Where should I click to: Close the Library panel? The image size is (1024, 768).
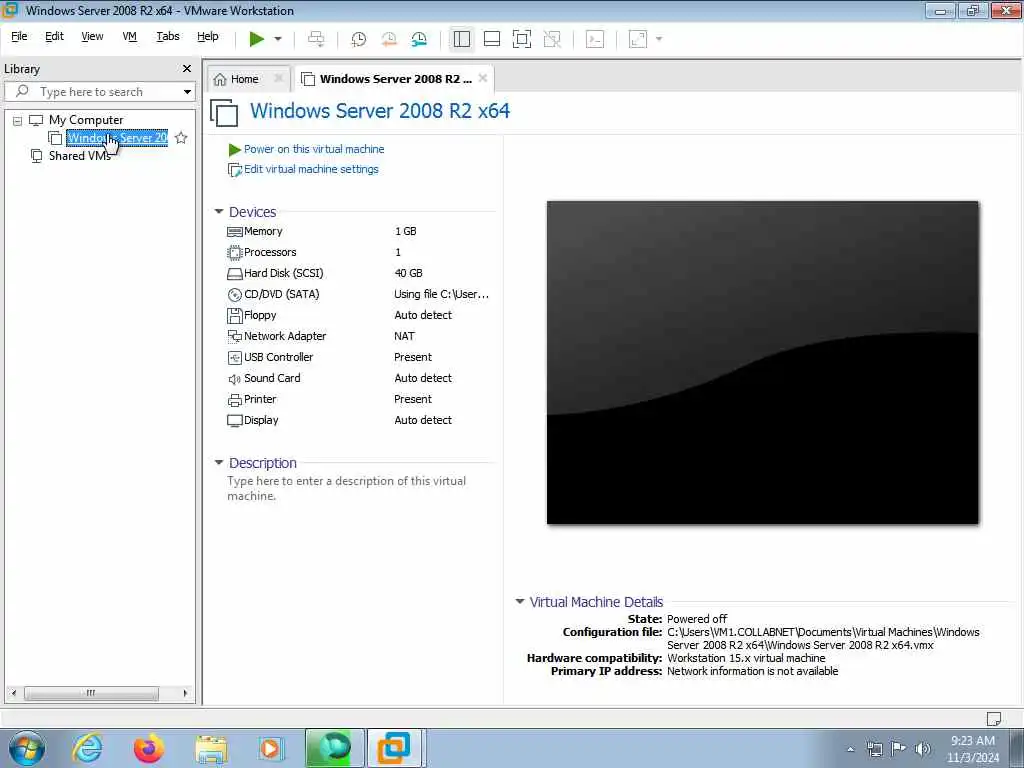[187, 69]
